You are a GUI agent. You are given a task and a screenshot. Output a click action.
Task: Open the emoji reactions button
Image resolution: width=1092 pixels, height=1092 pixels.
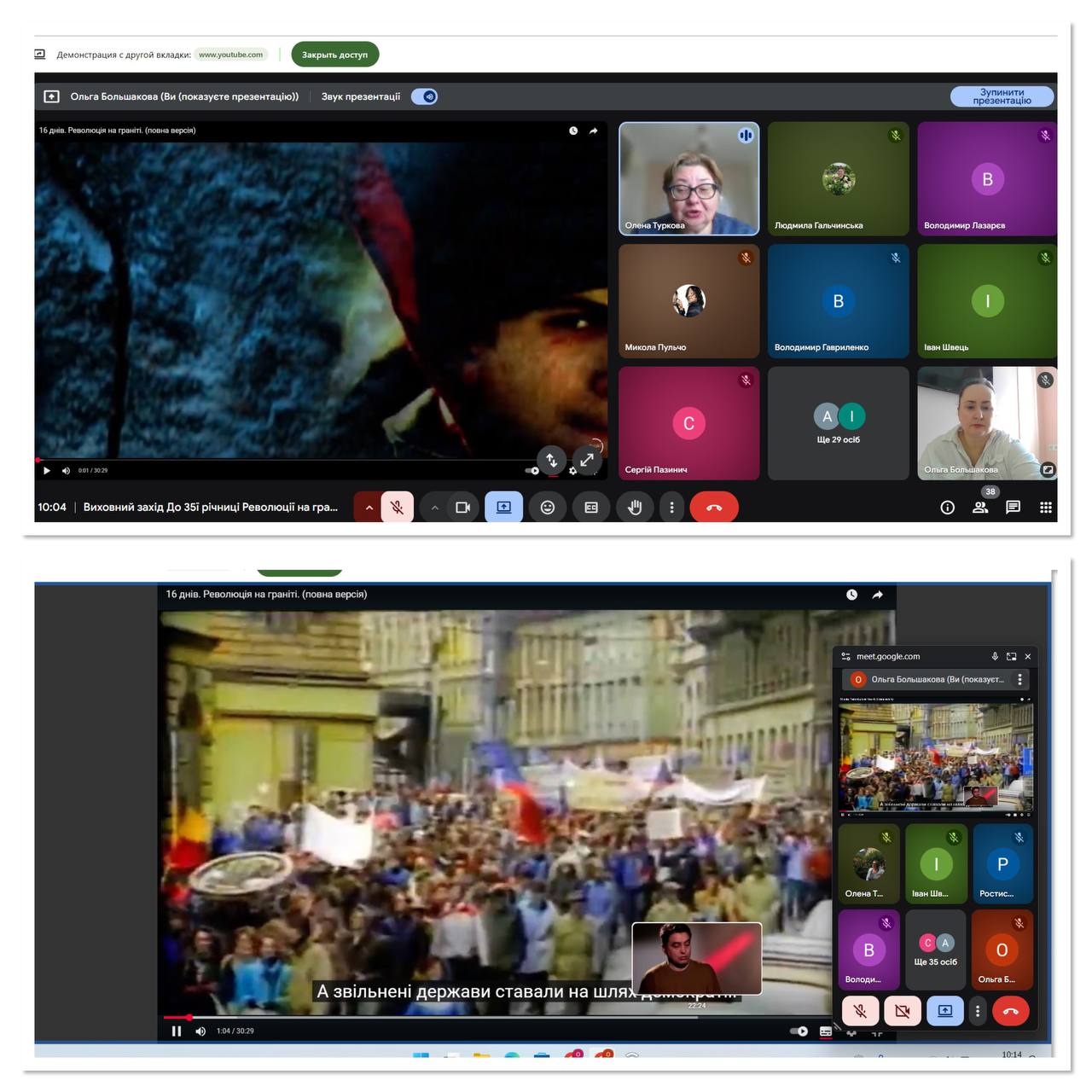(x=548, y=508)
